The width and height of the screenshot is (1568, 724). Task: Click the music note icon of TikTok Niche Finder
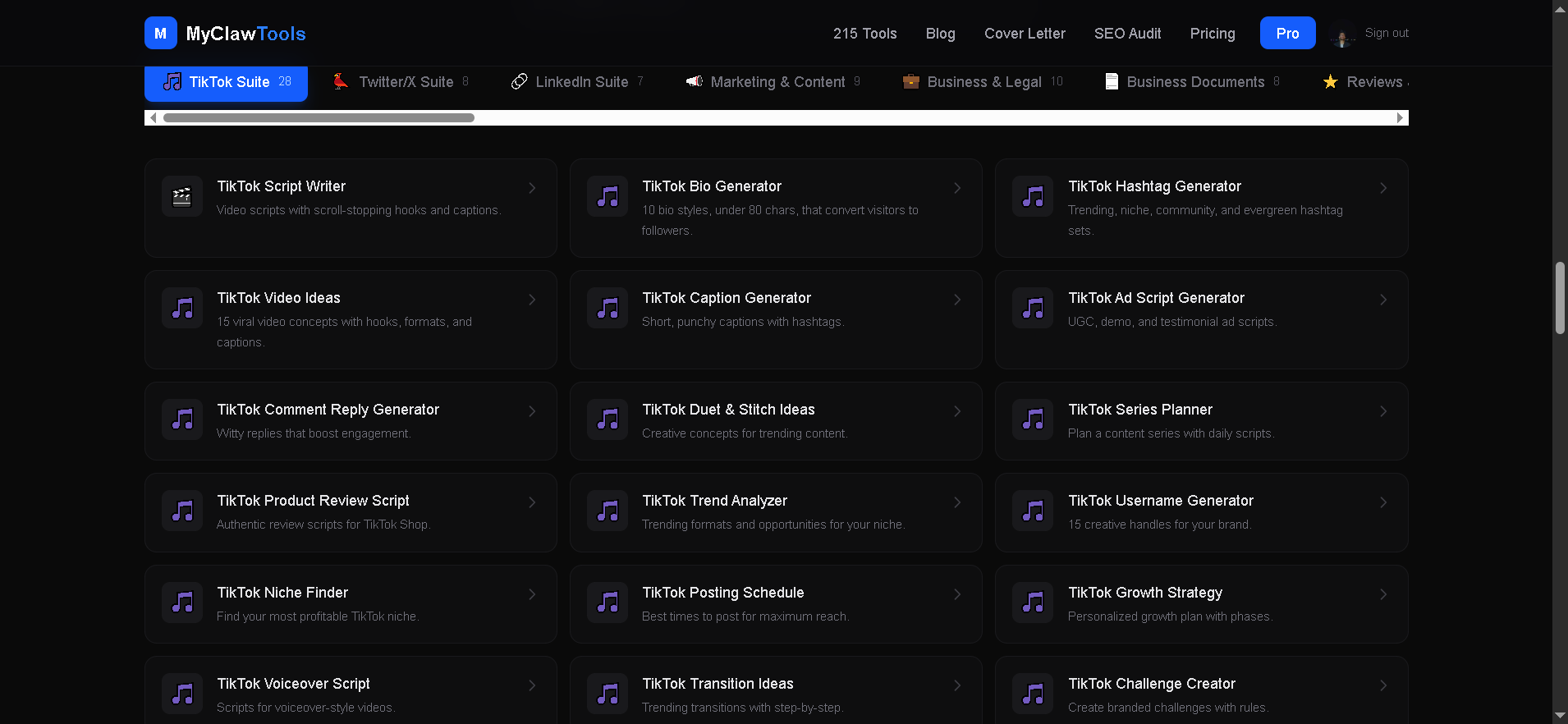coord(182,603)
